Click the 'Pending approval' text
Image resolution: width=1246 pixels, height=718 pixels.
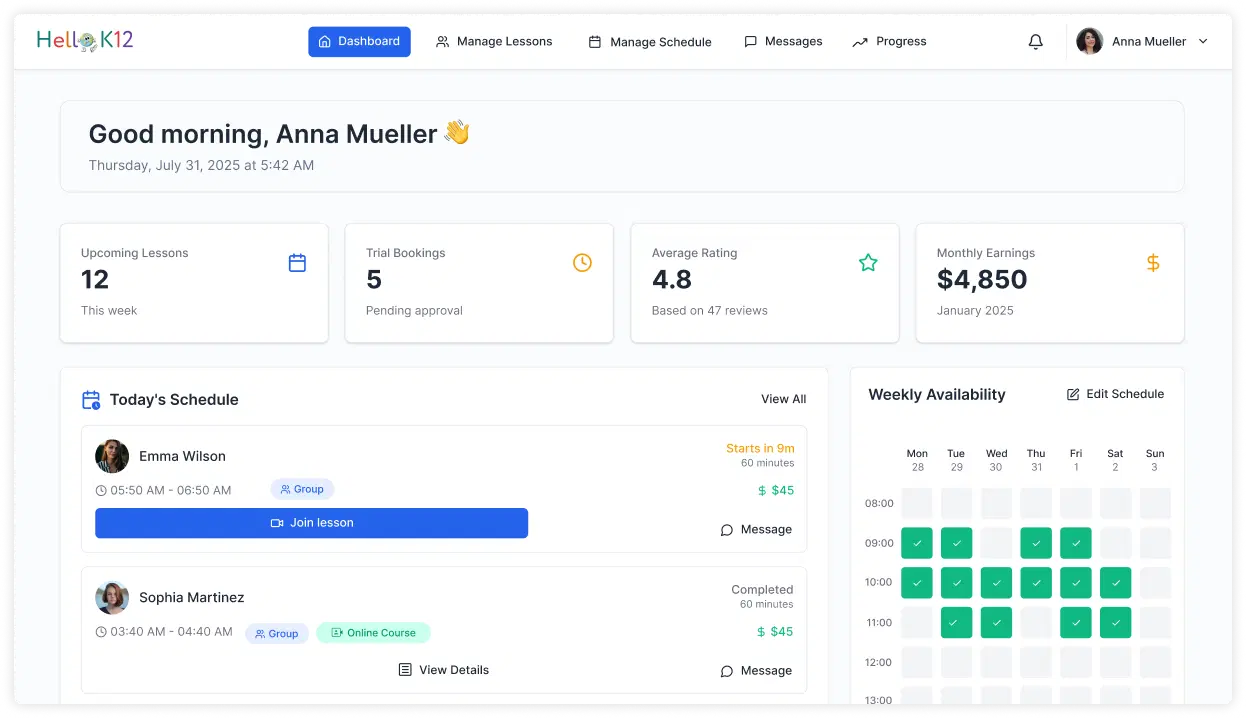(414, 311)
